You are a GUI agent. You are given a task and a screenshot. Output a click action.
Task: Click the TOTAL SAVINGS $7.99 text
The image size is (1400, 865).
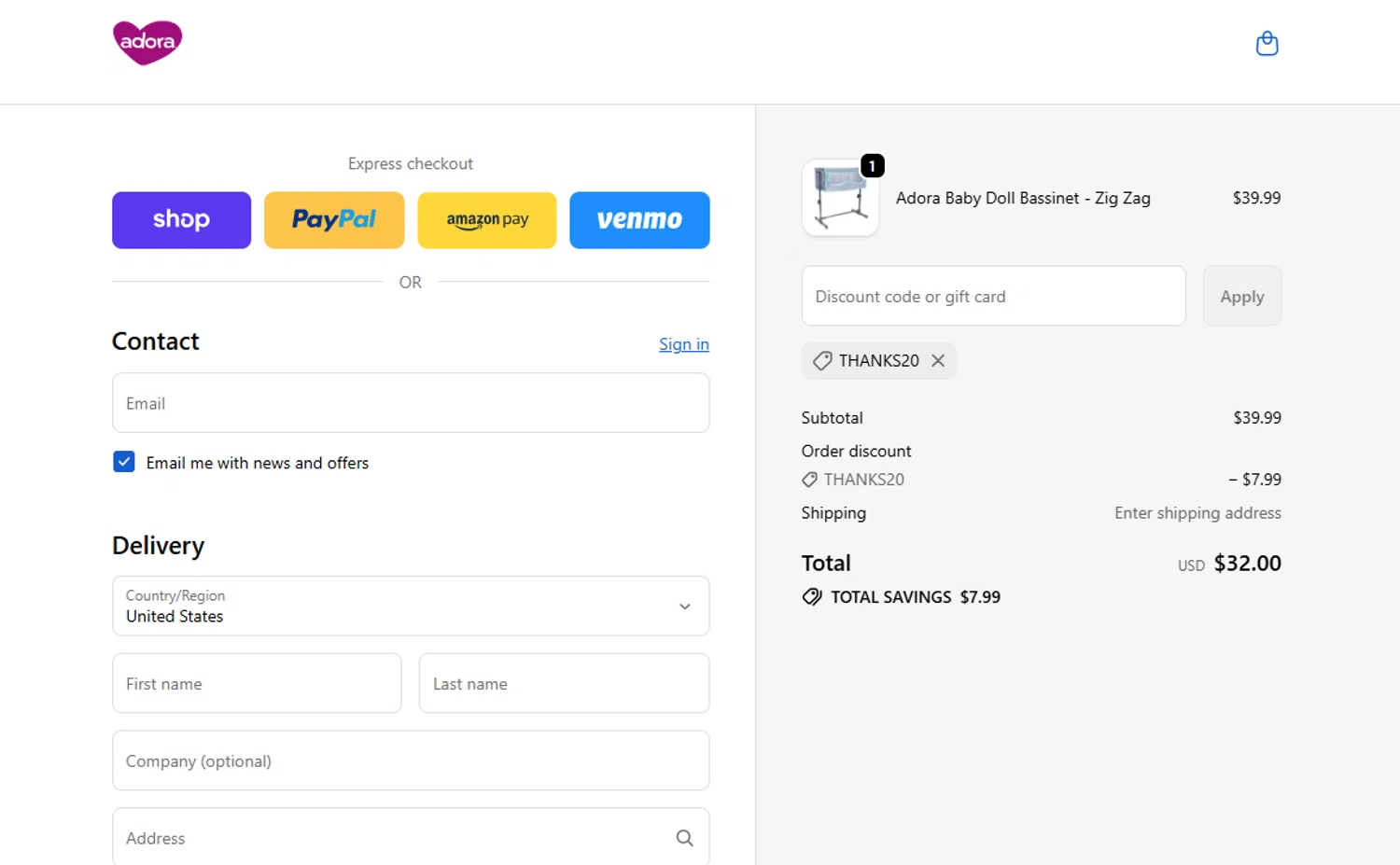coord(916,597)
